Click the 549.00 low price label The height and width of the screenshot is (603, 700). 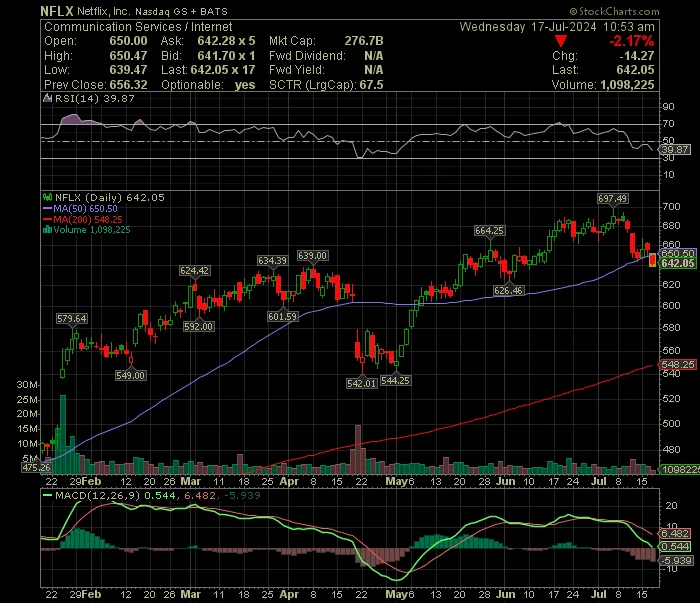[x=130, y=375]
